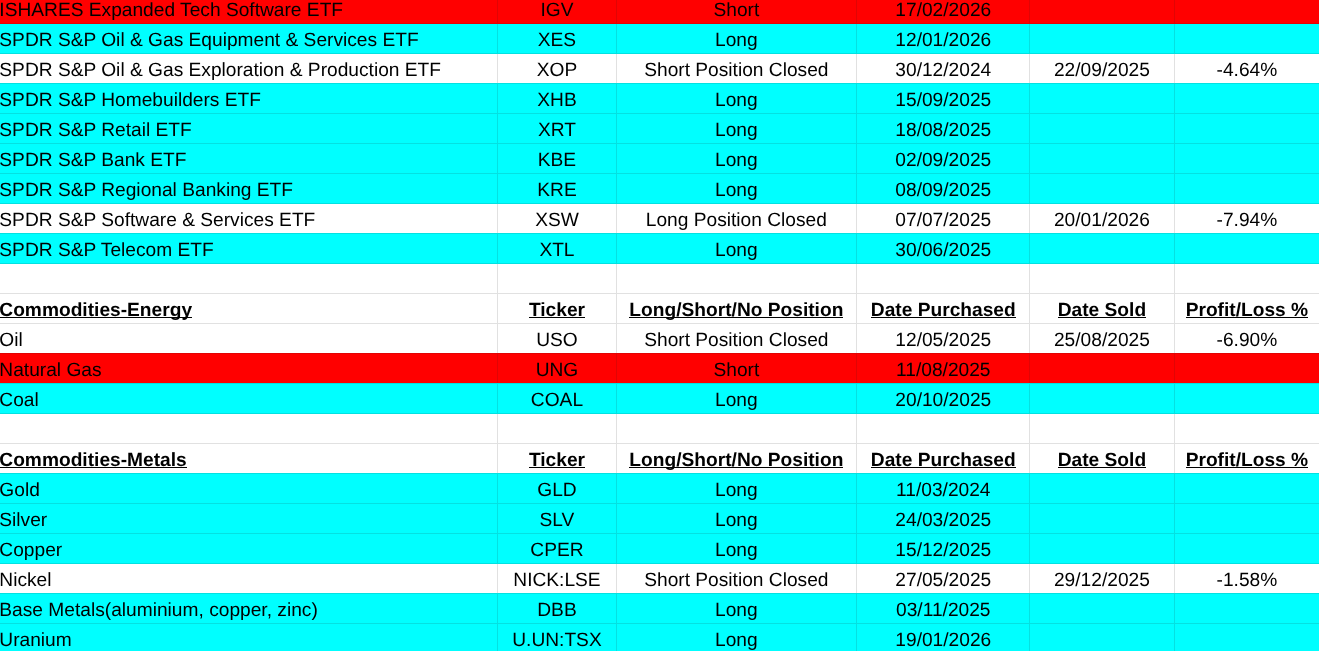1319x651 pixels.
Task: Click the Commodities-Metals section header
Action: pyautogui.click(x=93, y=459)
